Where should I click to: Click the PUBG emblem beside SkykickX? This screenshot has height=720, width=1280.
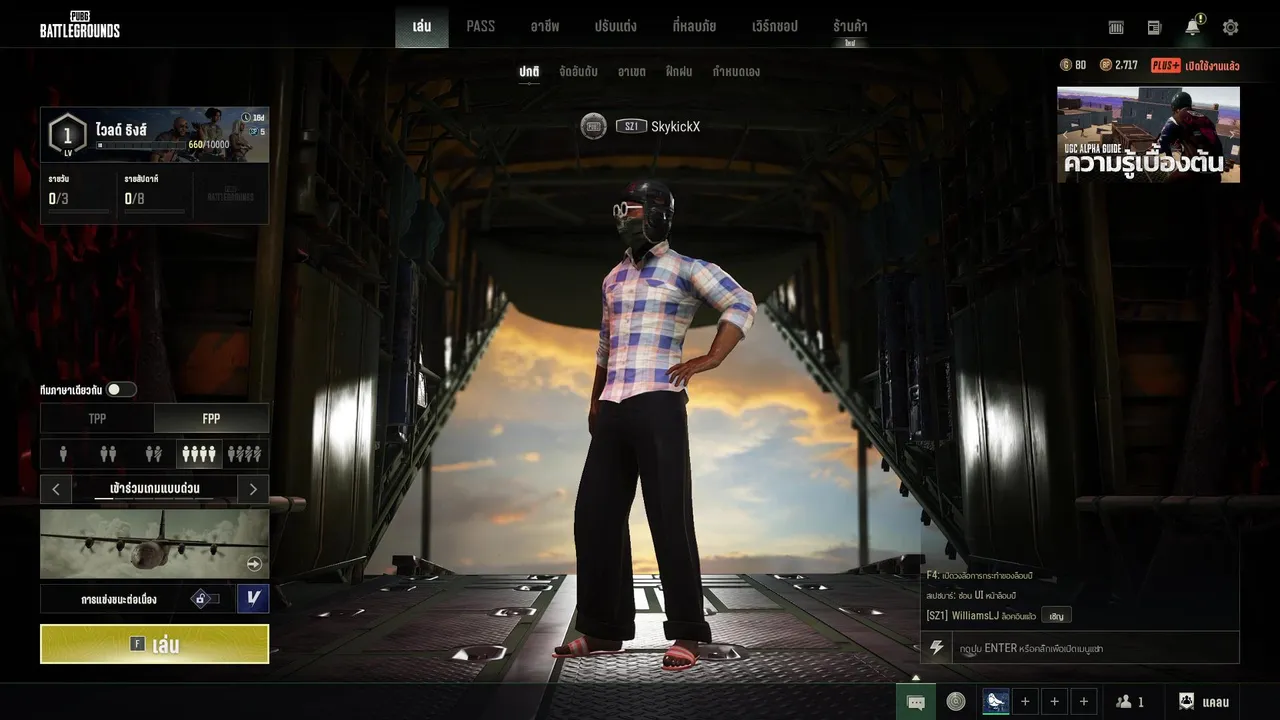594,126
